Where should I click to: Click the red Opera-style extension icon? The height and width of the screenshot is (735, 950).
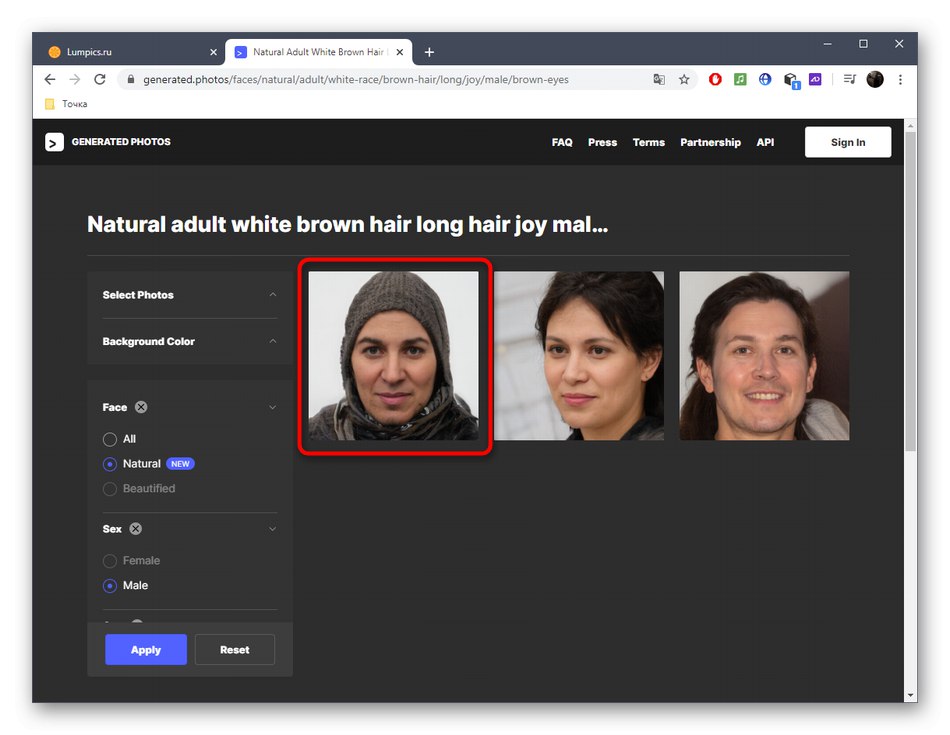(x=715, y=80)
